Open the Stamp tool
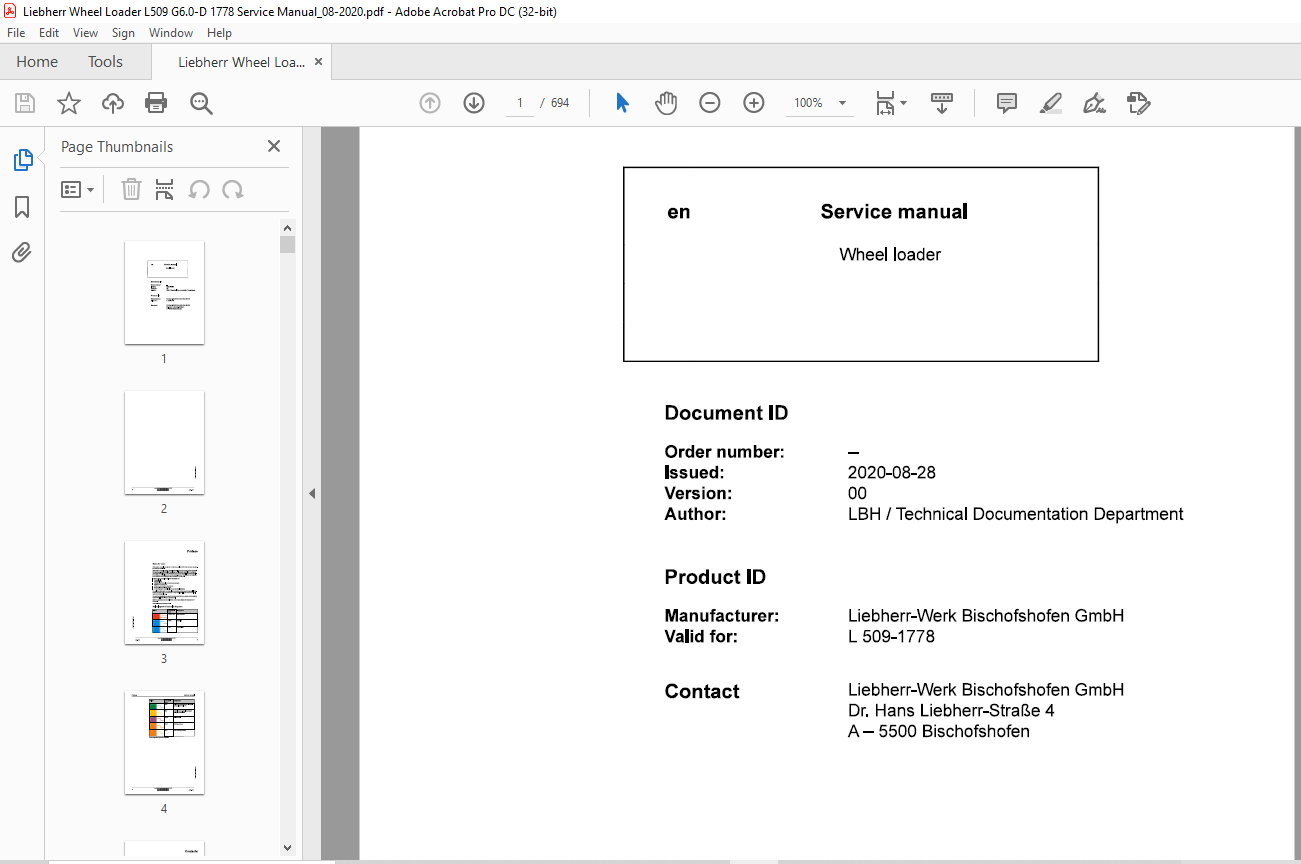This screenshot has height=864, width=1301. [x=1138, y=103]
